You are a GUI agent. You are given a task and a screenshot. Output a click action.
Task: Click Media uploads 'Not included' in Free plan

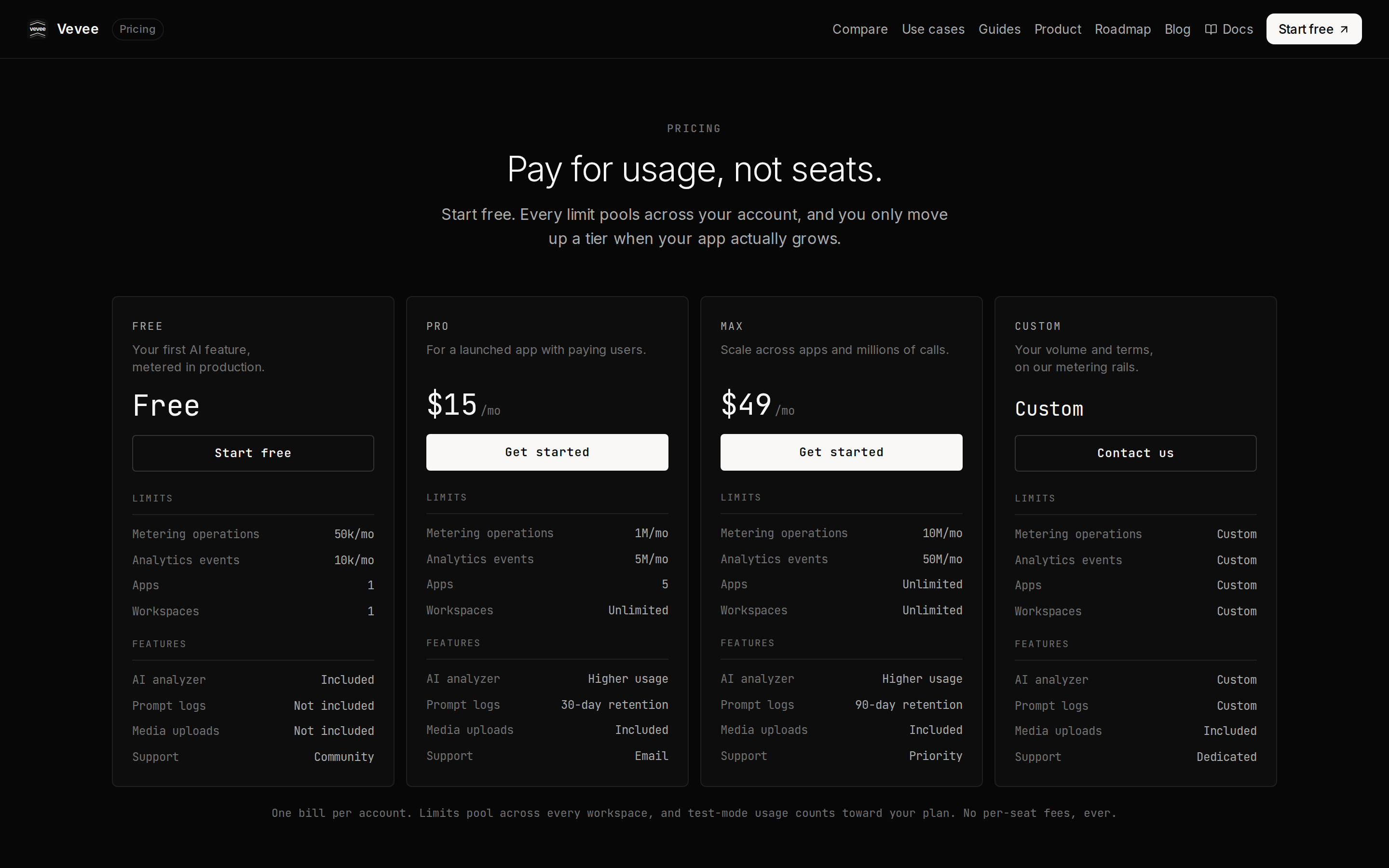pos(334,731)
